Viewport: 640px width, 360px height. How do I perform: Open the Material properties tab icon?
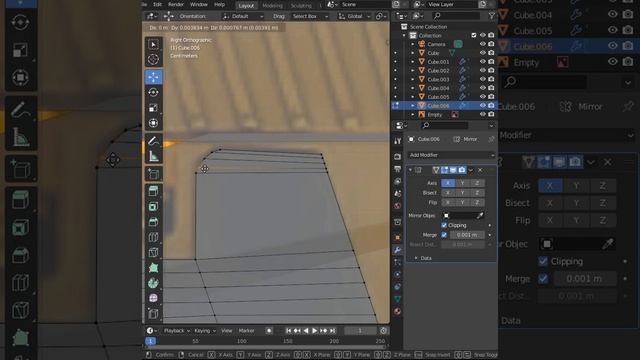pyautogui.click(x=398, y=311)
